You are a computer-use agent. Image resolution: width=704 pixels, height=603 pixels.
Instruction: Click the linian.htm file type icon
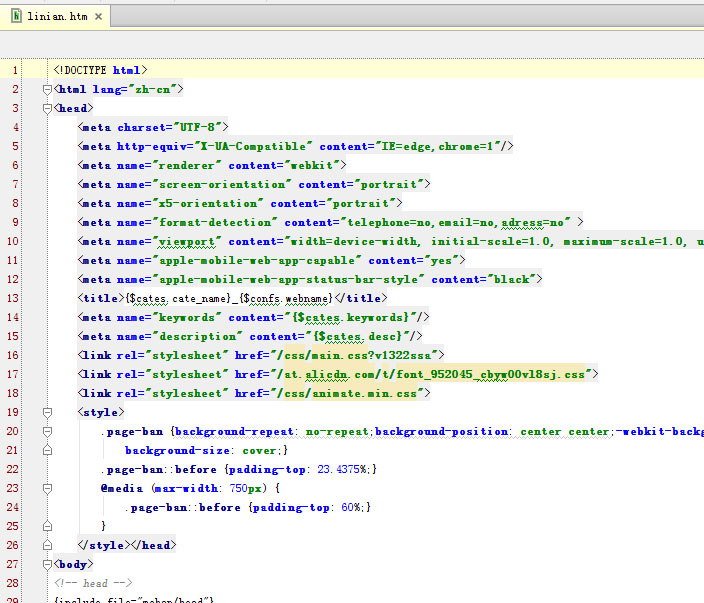click(x=16, y=16)
